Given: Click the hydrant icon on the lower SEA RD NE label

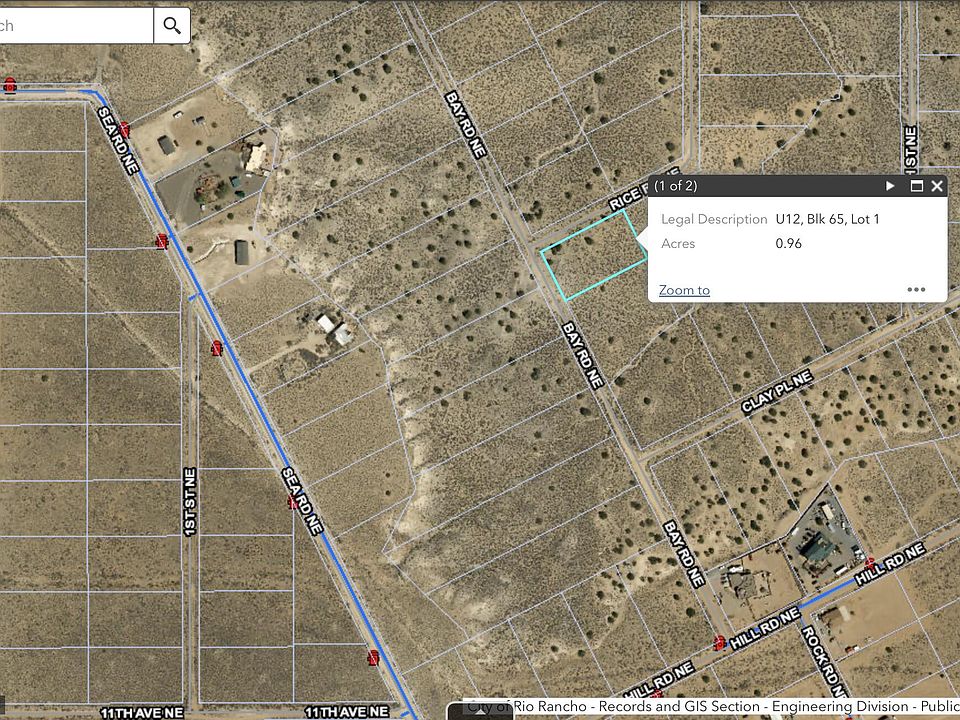Looking at the screenshot, I should point(293,502).
